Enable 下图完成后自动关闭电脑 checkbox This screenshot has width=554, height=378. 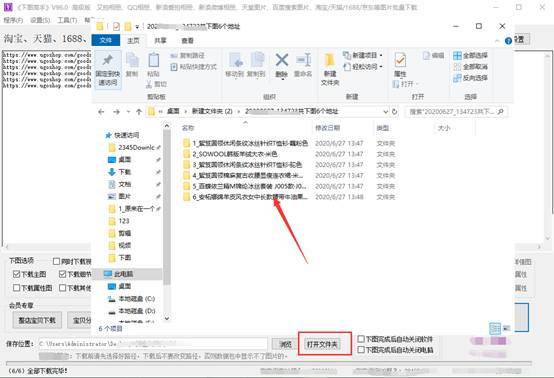(x=361, y=350)
